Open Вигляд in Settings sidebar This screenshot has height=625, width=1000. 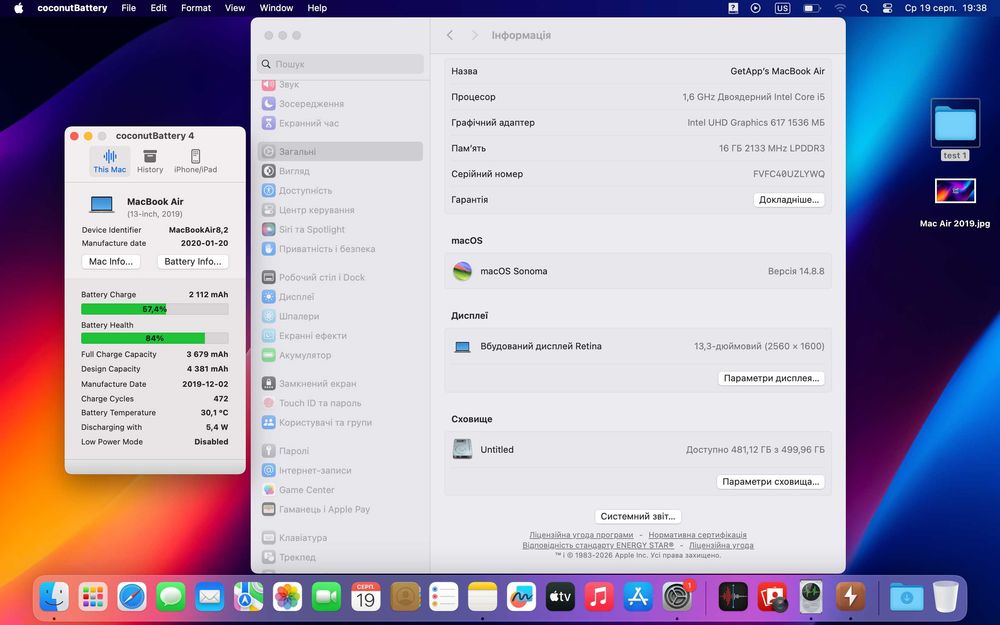[341, 171]
